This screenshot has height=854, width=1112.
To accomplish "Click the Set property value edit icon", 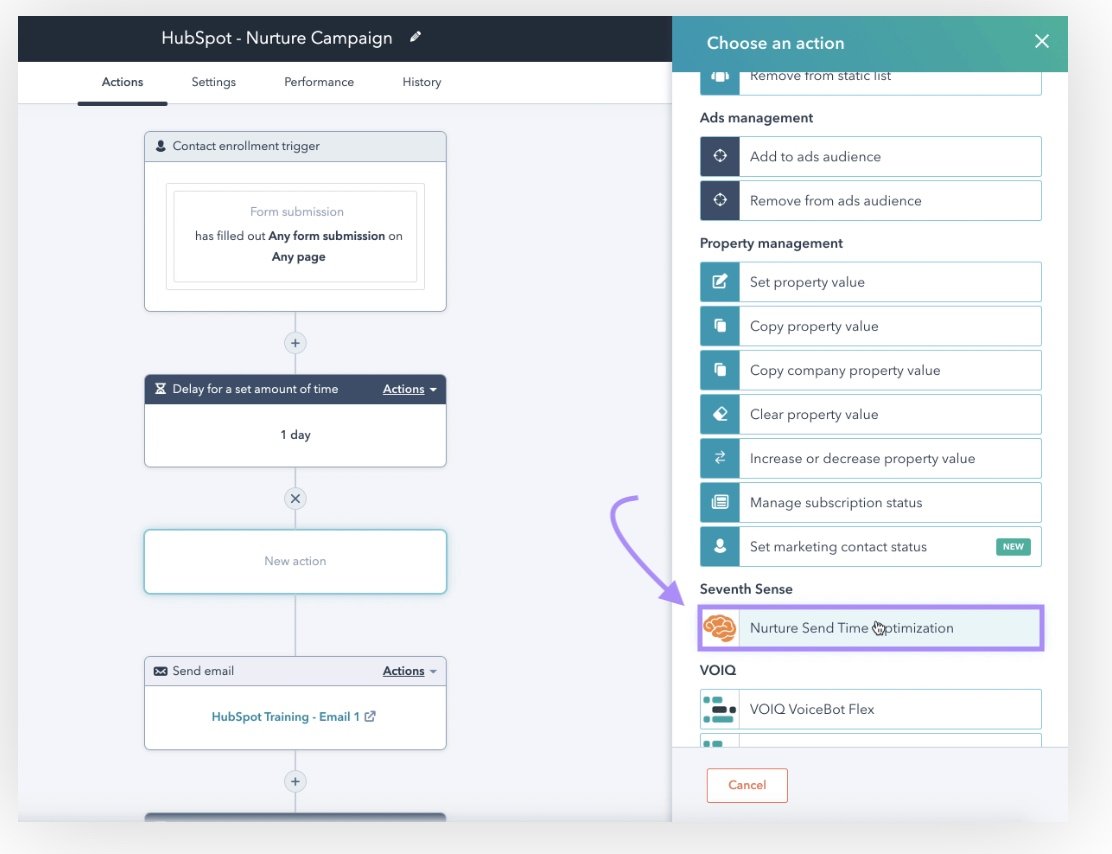I will click(720, 282).
